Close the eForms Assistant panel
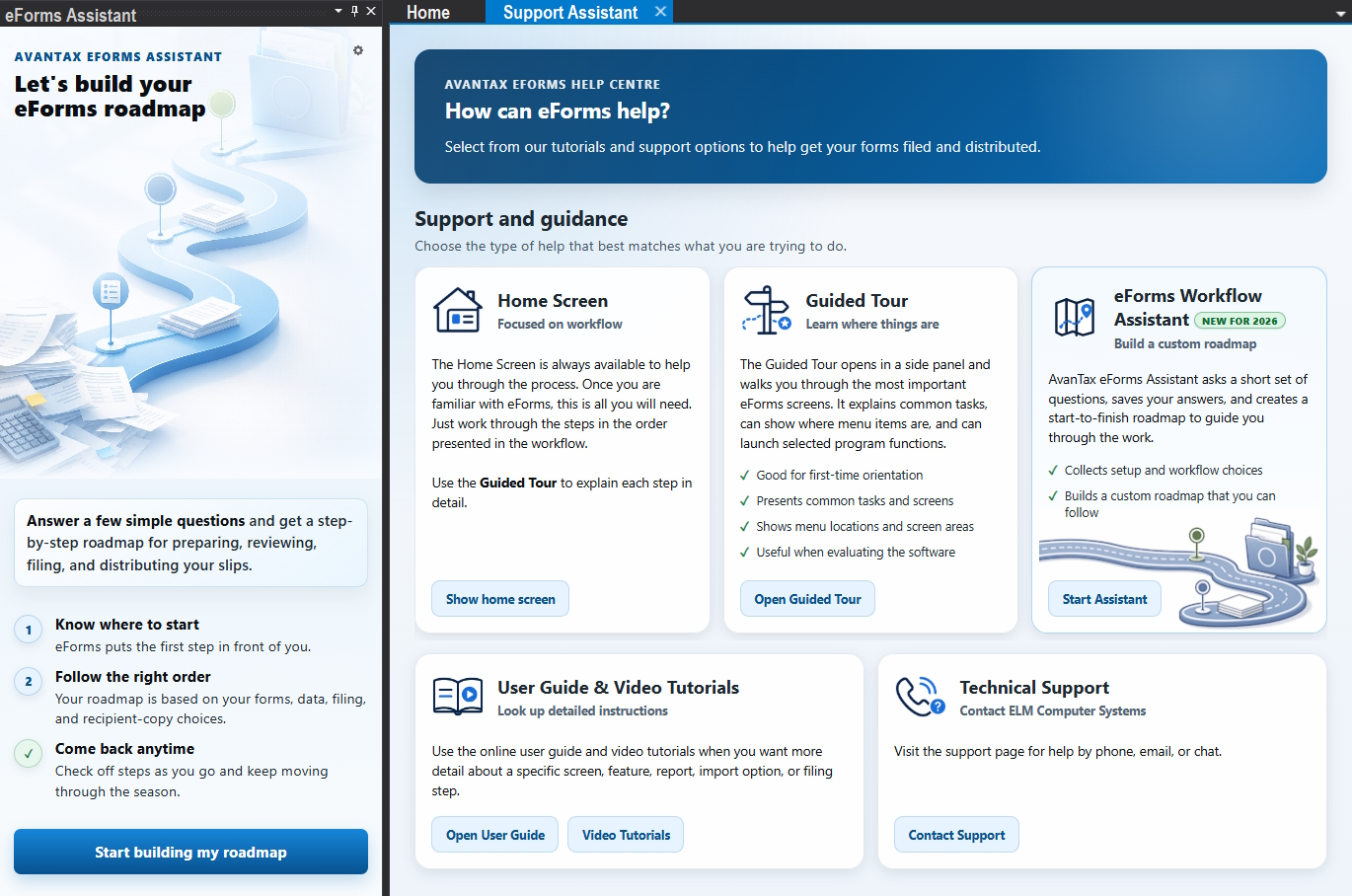1352x896 pixels. point(371,11)
